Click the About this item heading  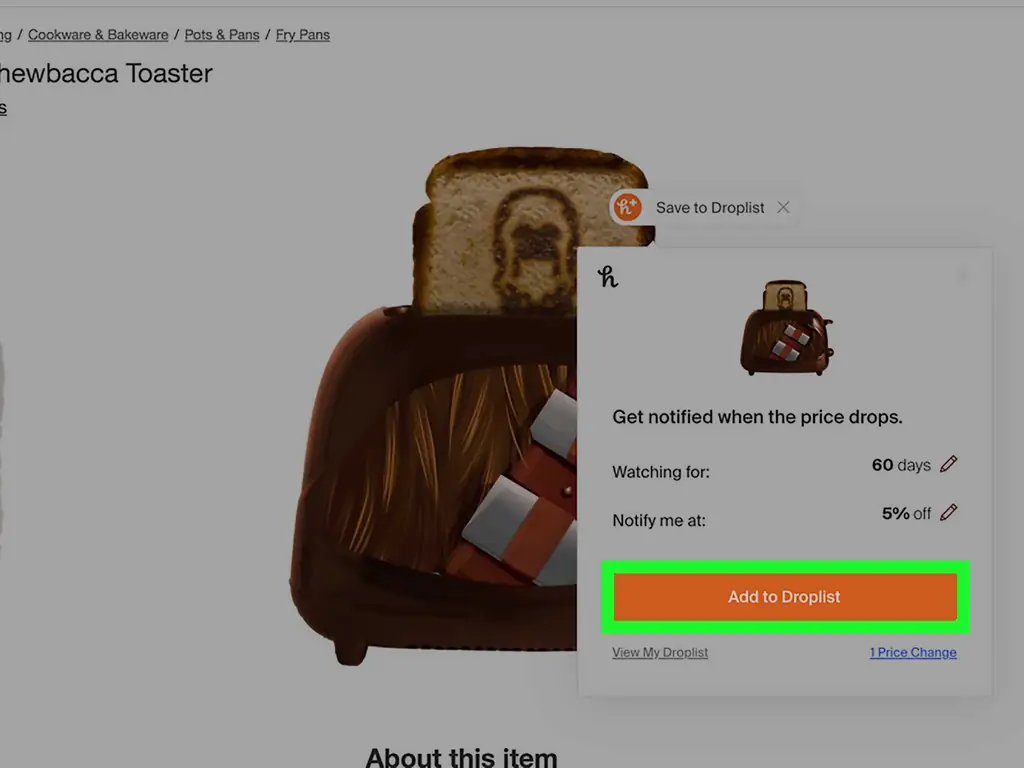462,757
